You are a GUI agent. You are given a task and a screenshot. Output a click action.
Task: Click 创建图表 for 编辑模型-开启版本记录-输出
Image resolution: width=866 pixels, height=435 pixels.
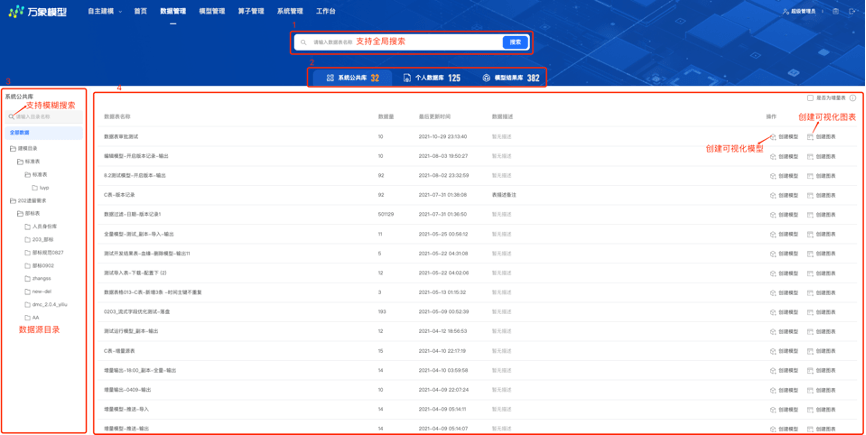(x=821, y=156)
